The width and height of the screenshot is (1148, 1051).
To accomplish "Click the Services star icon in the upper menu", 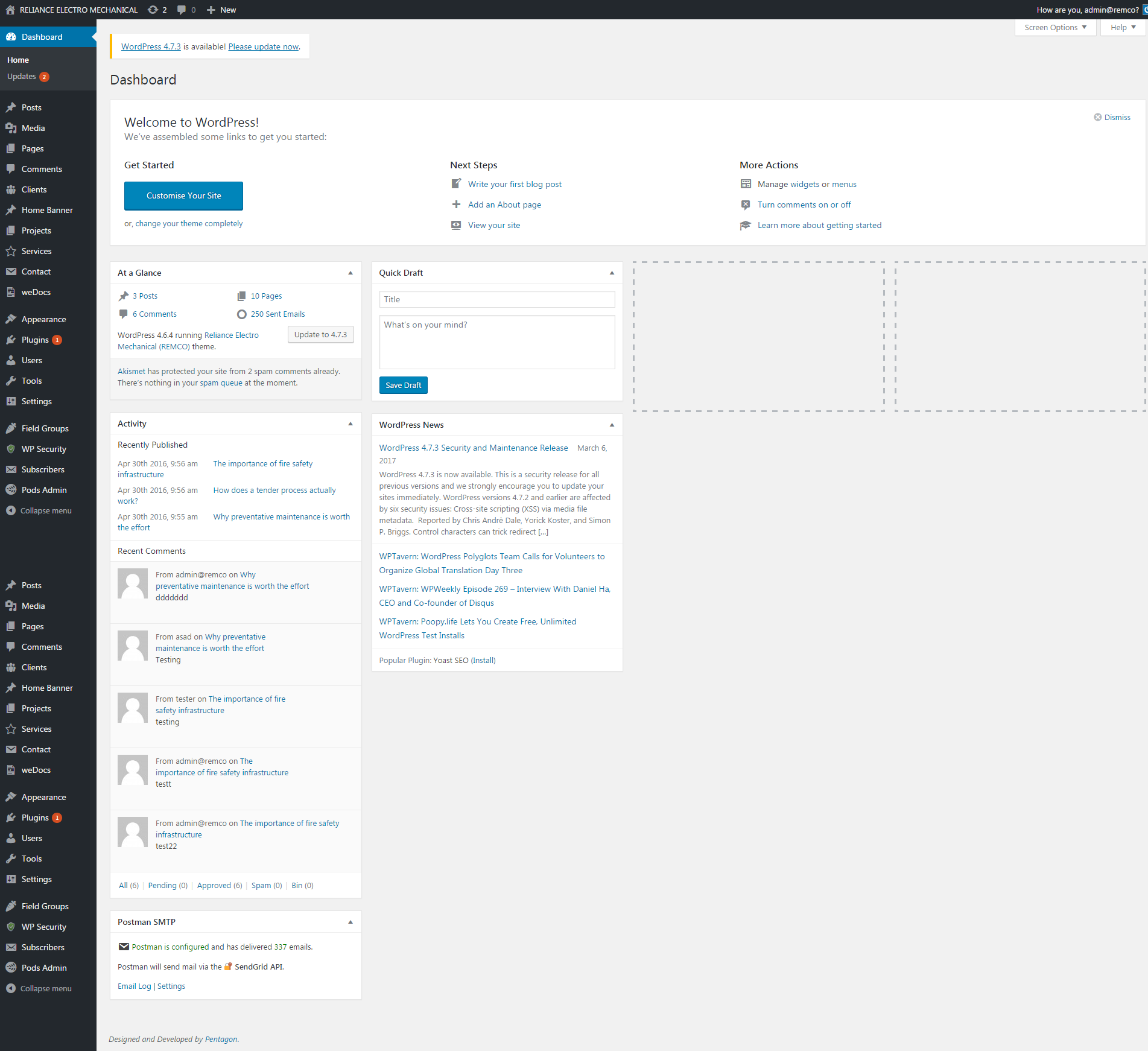I will [x=11, y=251].
